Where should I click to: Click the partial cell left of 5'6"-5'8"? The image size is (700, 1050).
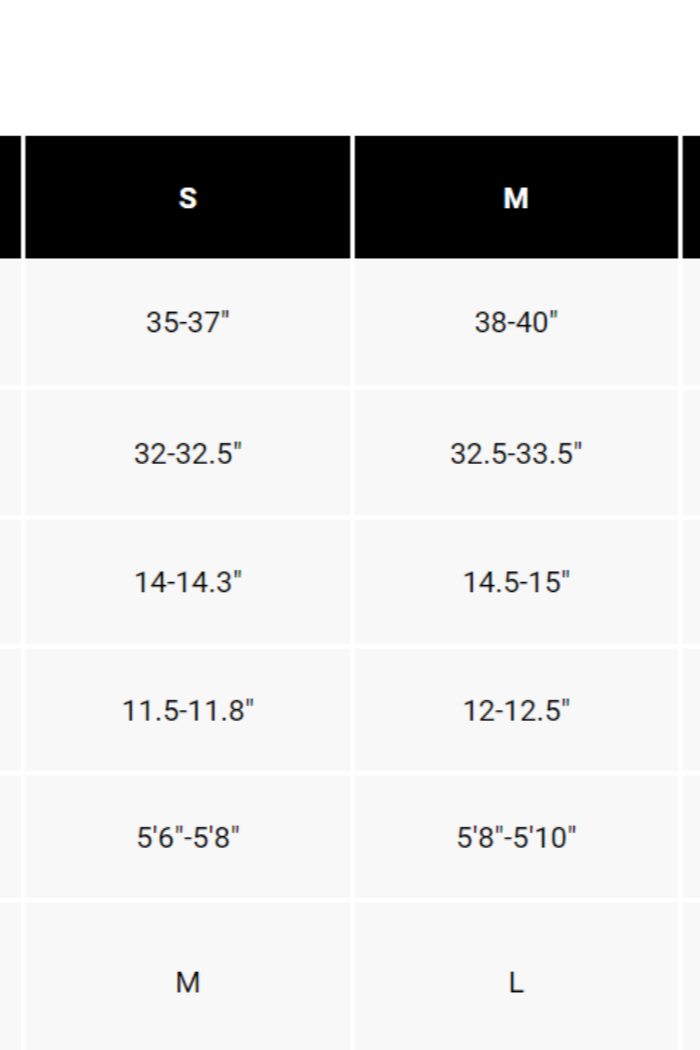pyautogui.click(x=9, y=837)
